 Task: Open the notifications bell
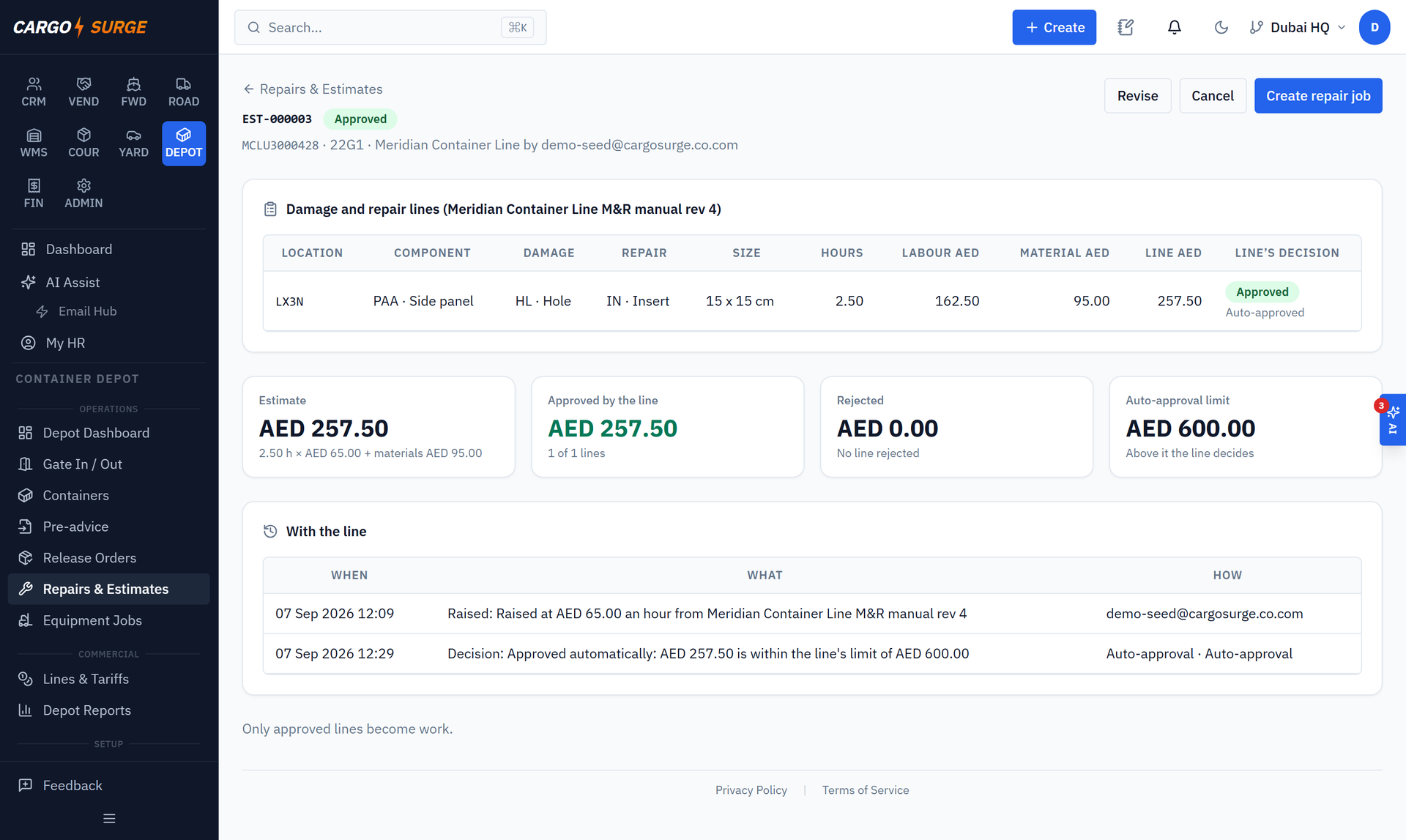(x=1174, y=27)
